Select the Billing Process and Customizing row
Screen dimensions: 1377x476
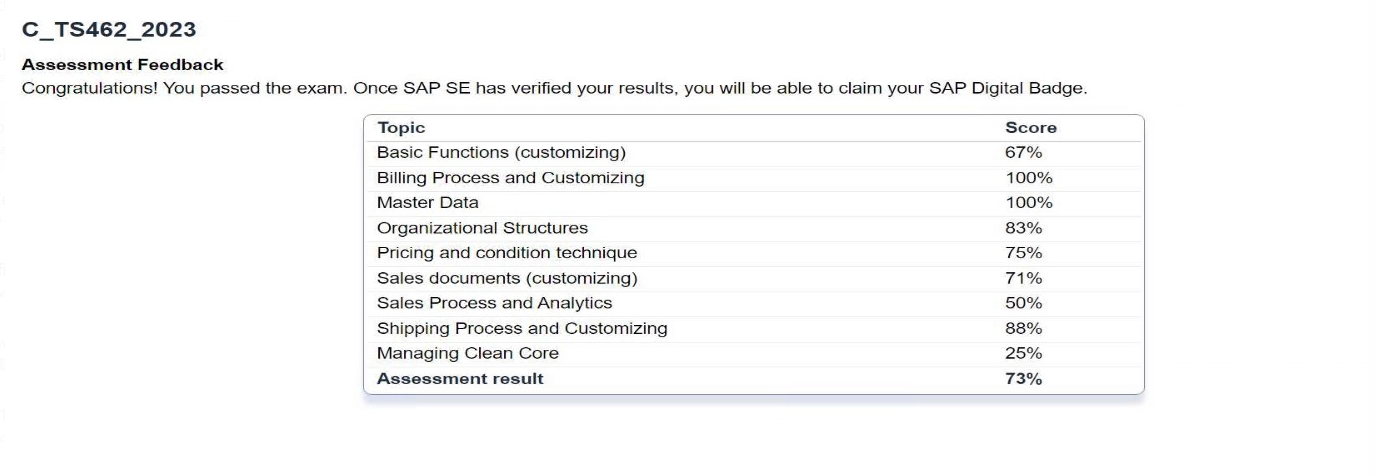click(x=754, y=178)
